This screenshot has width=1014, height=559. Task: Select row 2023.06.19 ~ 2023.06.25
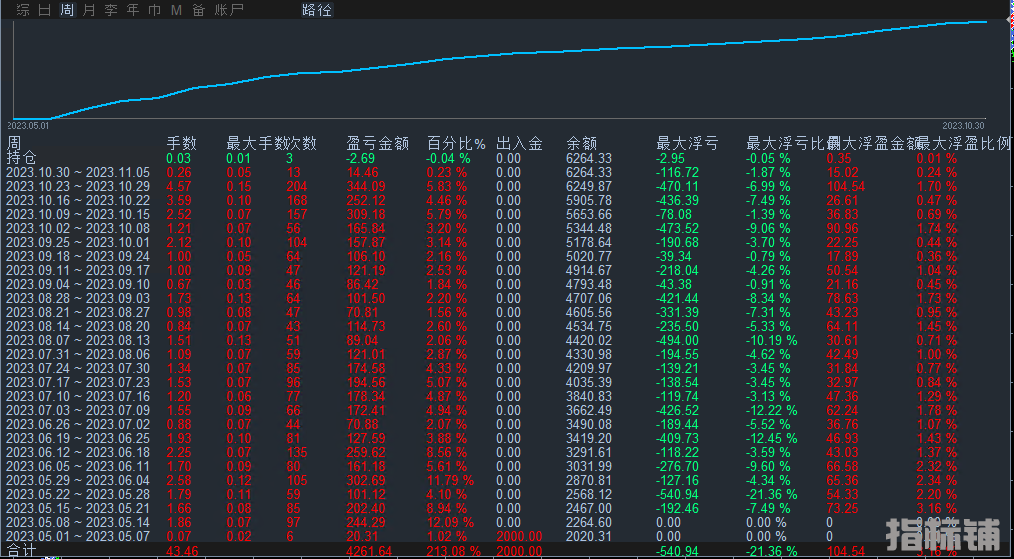78,438
